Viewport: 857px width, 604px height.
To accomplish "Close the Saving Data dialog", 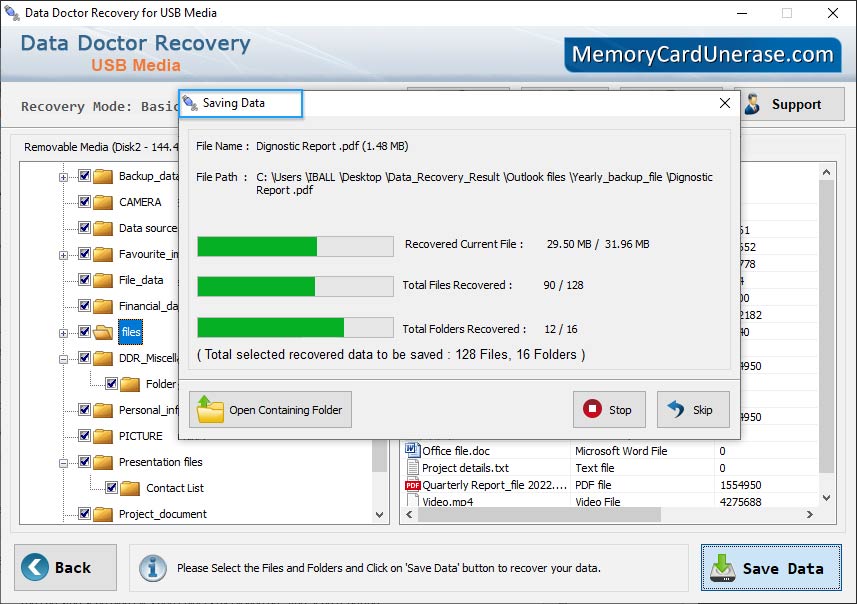I will click(725, 103).
